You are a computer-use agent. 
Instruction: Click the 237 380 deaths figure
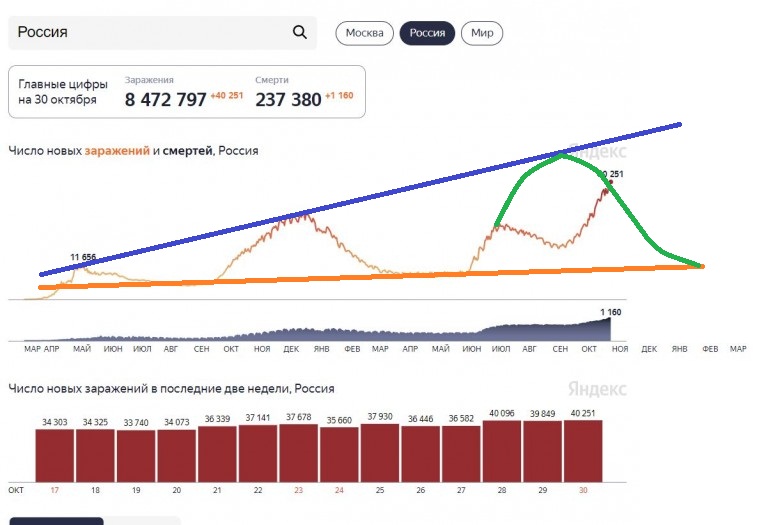click(288, 100)
